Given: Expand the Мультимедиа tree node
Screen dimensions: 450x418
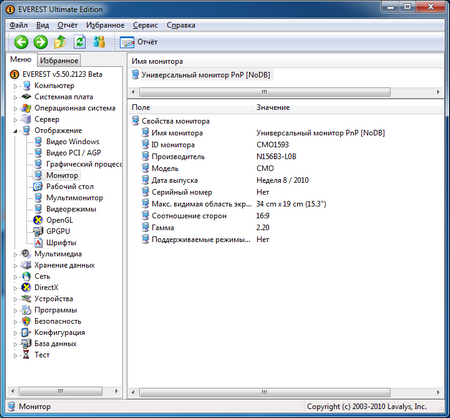Looking at the screenshot, I should point(15,254).
